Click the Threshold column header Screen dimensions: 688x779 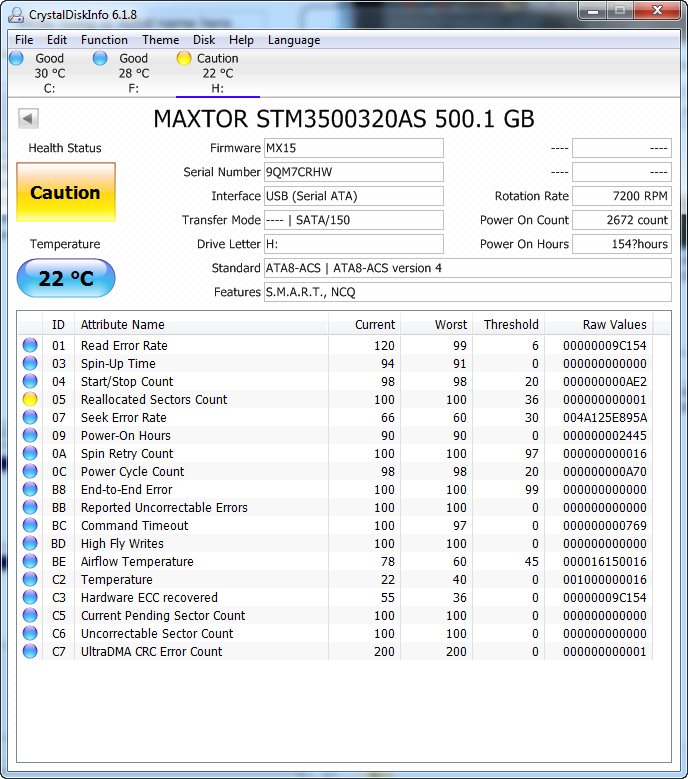pyautogui.click(x=508, y=324)
